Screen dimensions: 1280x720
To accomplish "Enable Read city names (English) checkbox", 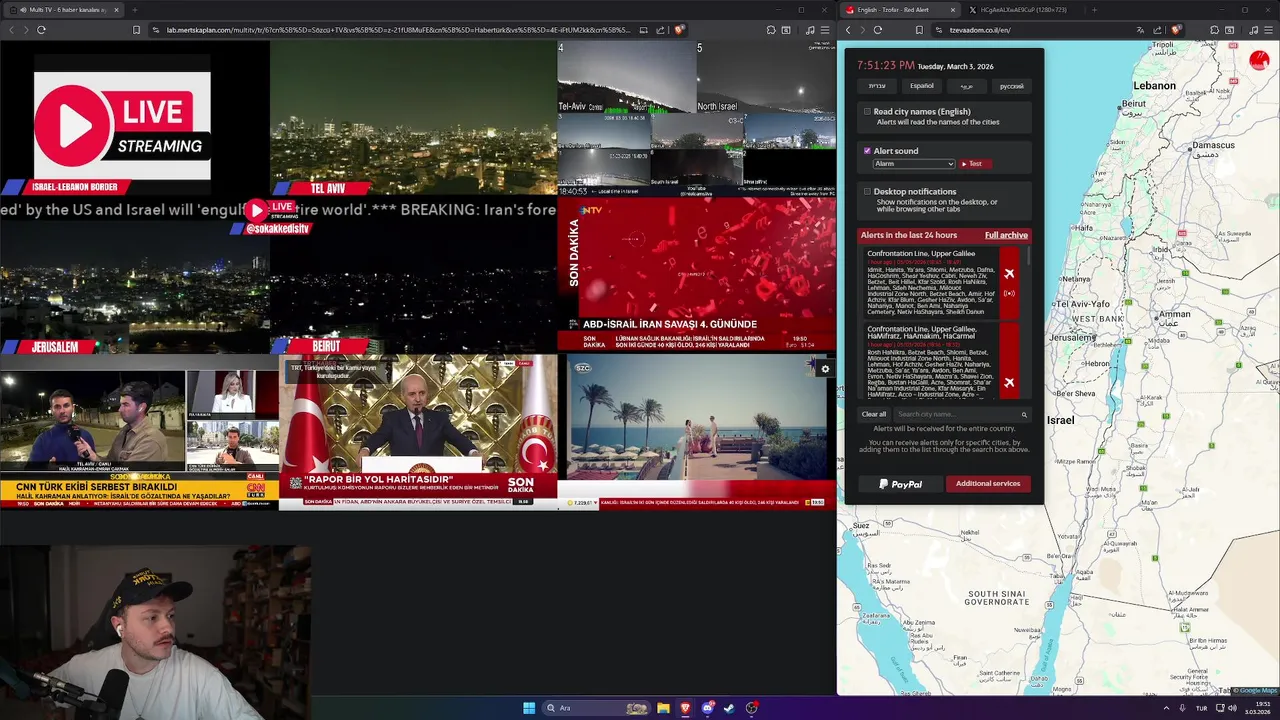I will click(x=867, y=112).
